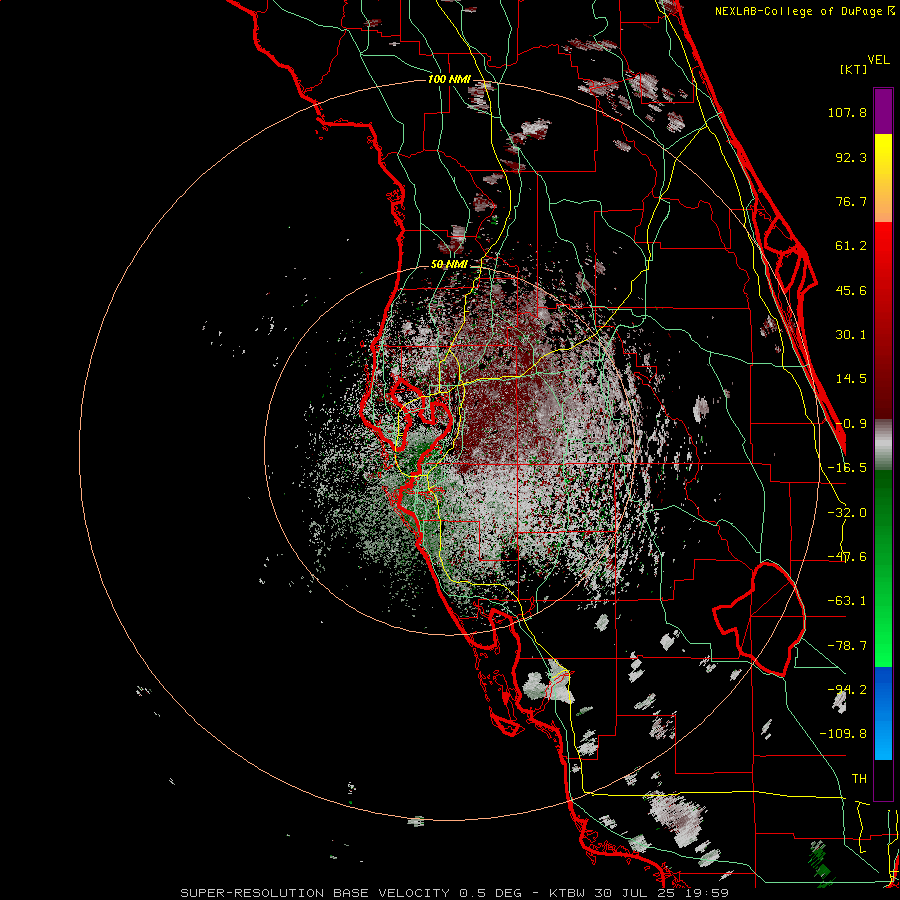
Task: Click the blue color bar segment
Action: click(883, 713)
